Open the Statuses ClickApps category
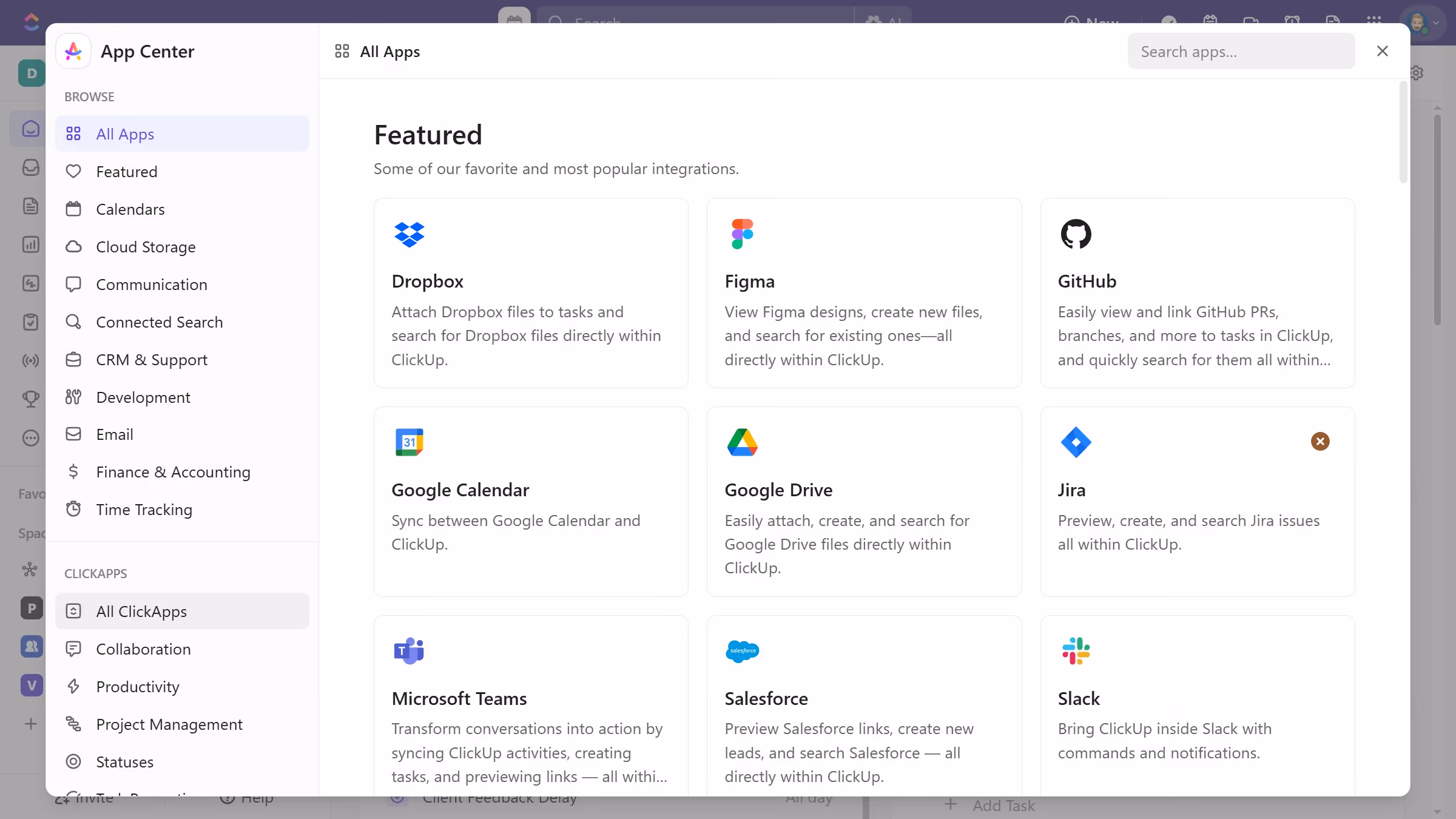Image resolution: width=1456 pixels, height=819 pixels. (x=182, y=762)
